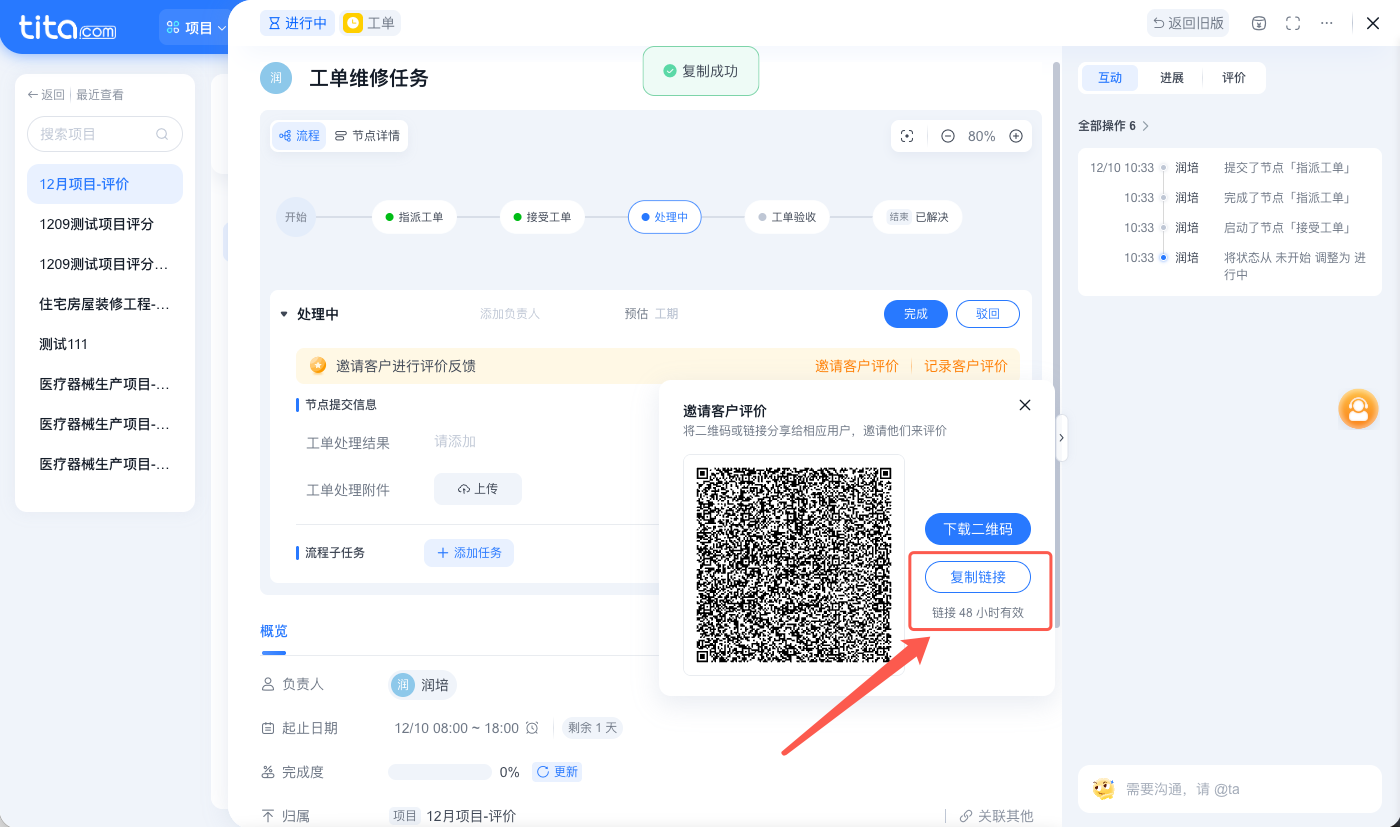Switch to 节点详情 view
Viewport: 1400px width, 827px height.
[367, 136]
